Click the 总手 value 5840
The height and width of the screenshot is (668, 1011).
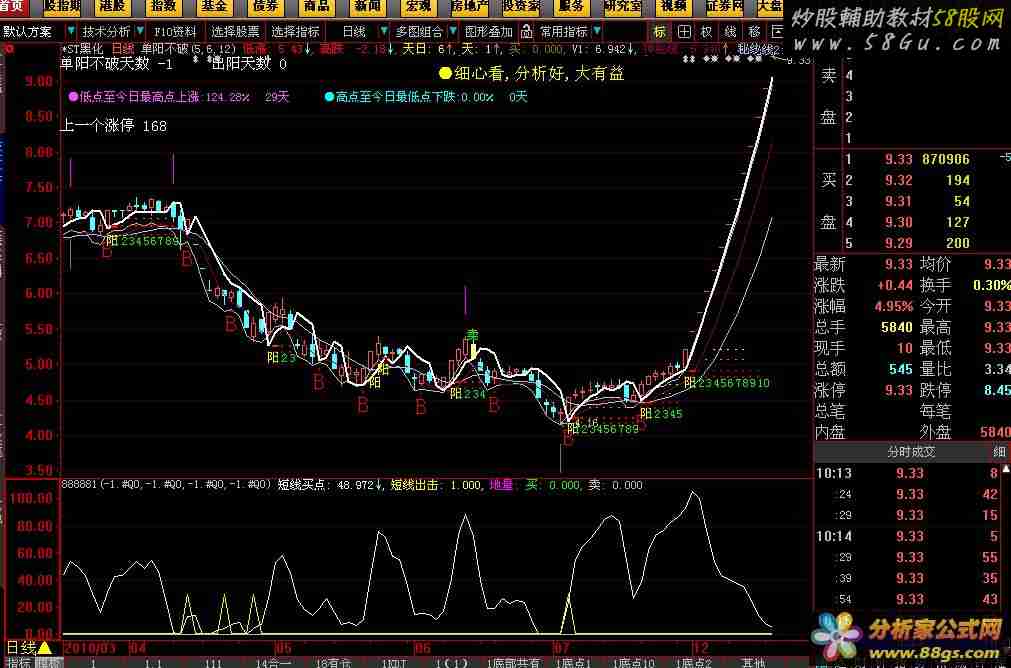897,328
